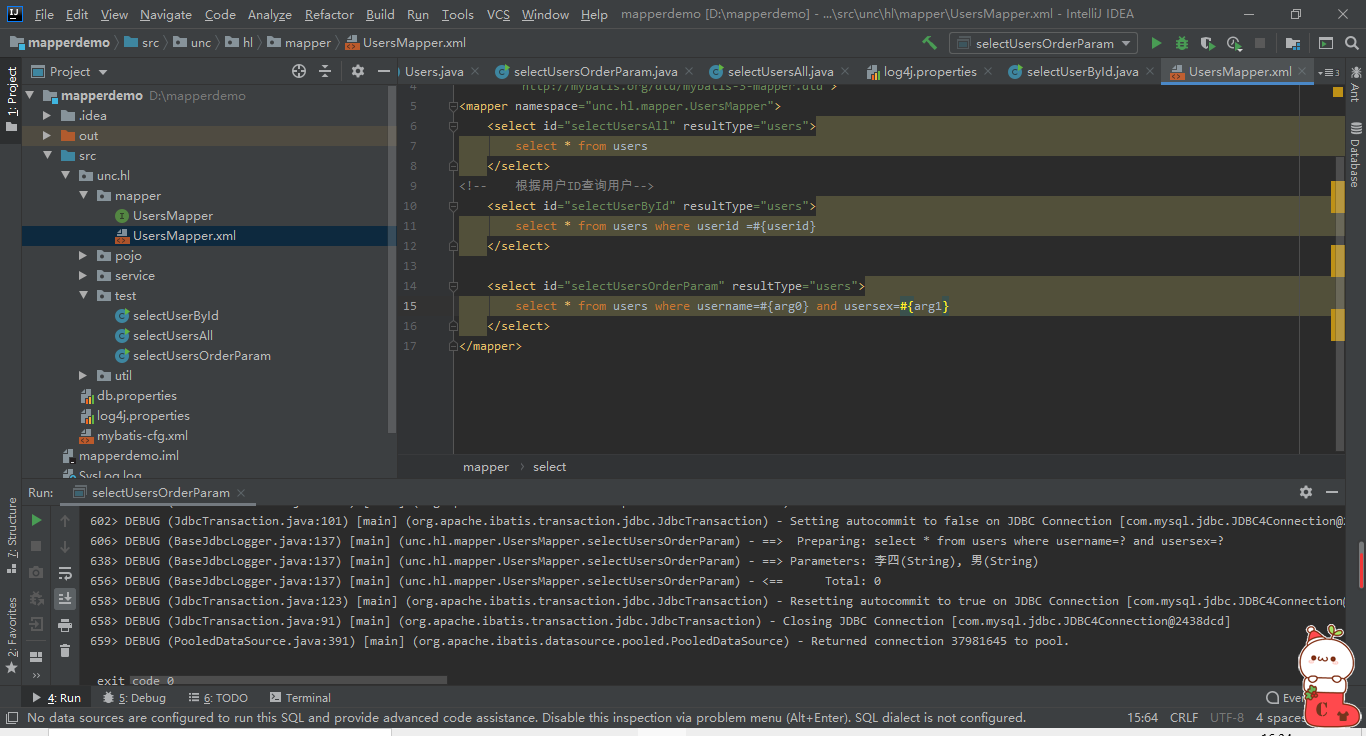Click the down arrow in Run console
The image size is (1366, 736).
tap(65, 546)
